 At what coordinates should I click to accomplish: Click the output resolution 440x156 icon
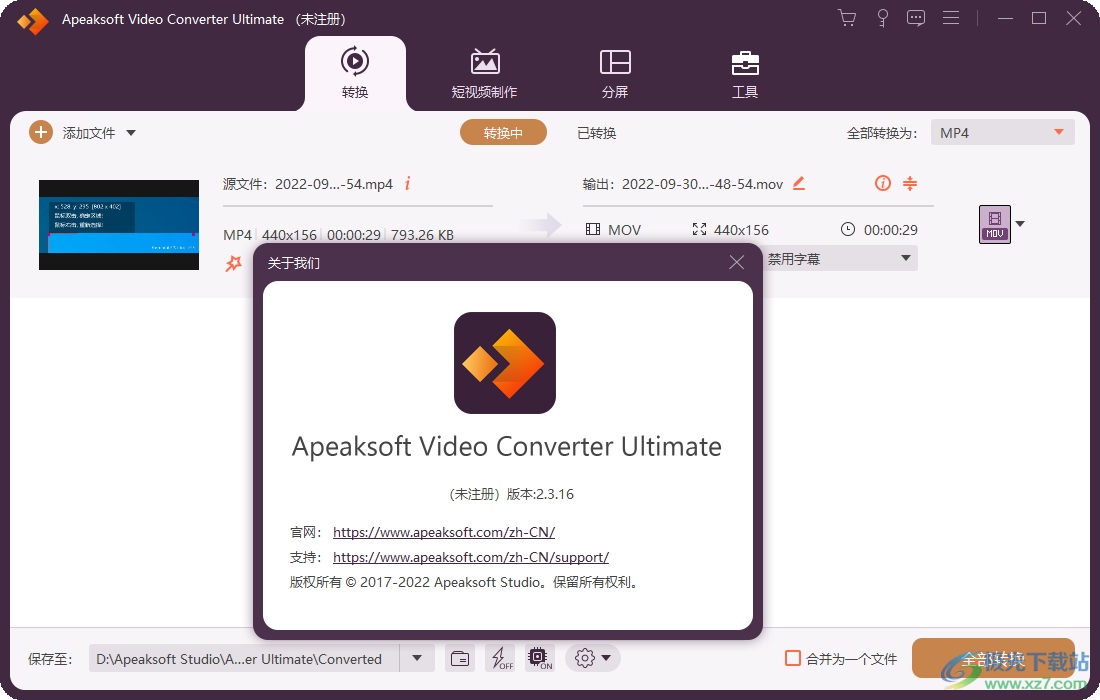pyautogui.click(x=699, y=229)
